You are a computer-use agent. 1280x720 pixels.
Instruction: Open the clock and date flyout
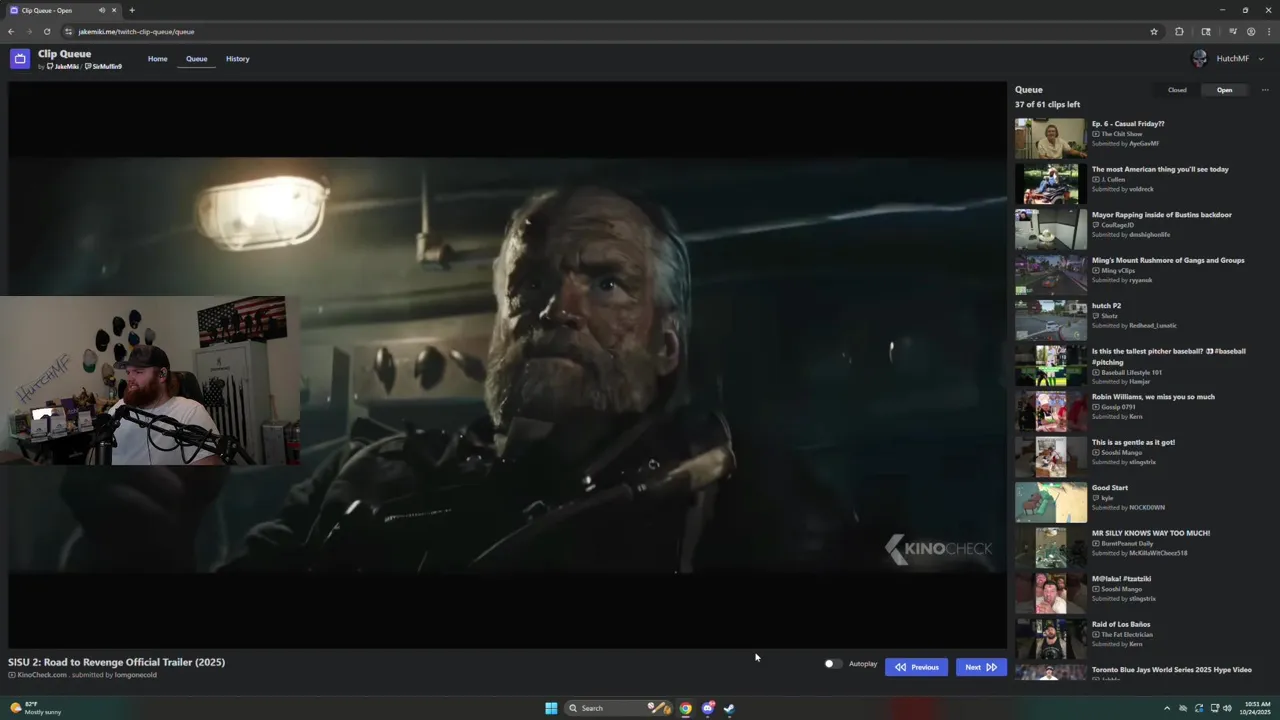pyautogui.click(x=1254, y=708)
